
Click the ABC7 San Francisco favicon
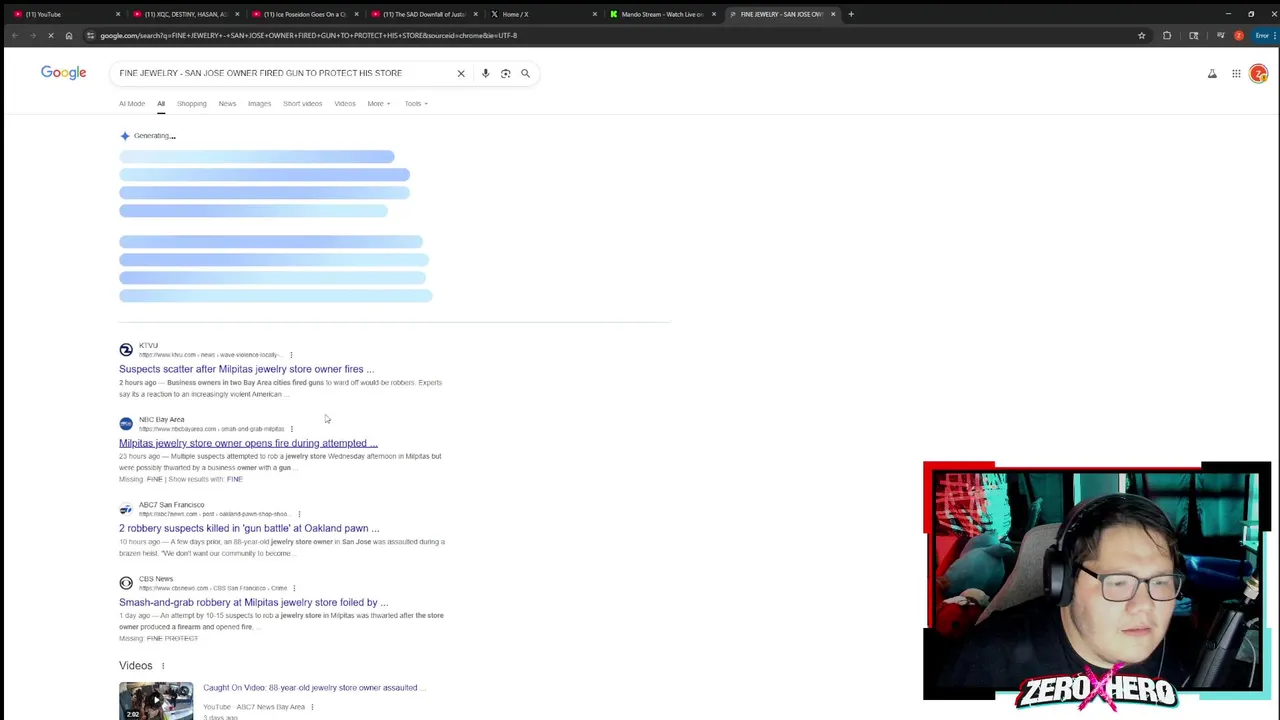(x=126, y=509)
